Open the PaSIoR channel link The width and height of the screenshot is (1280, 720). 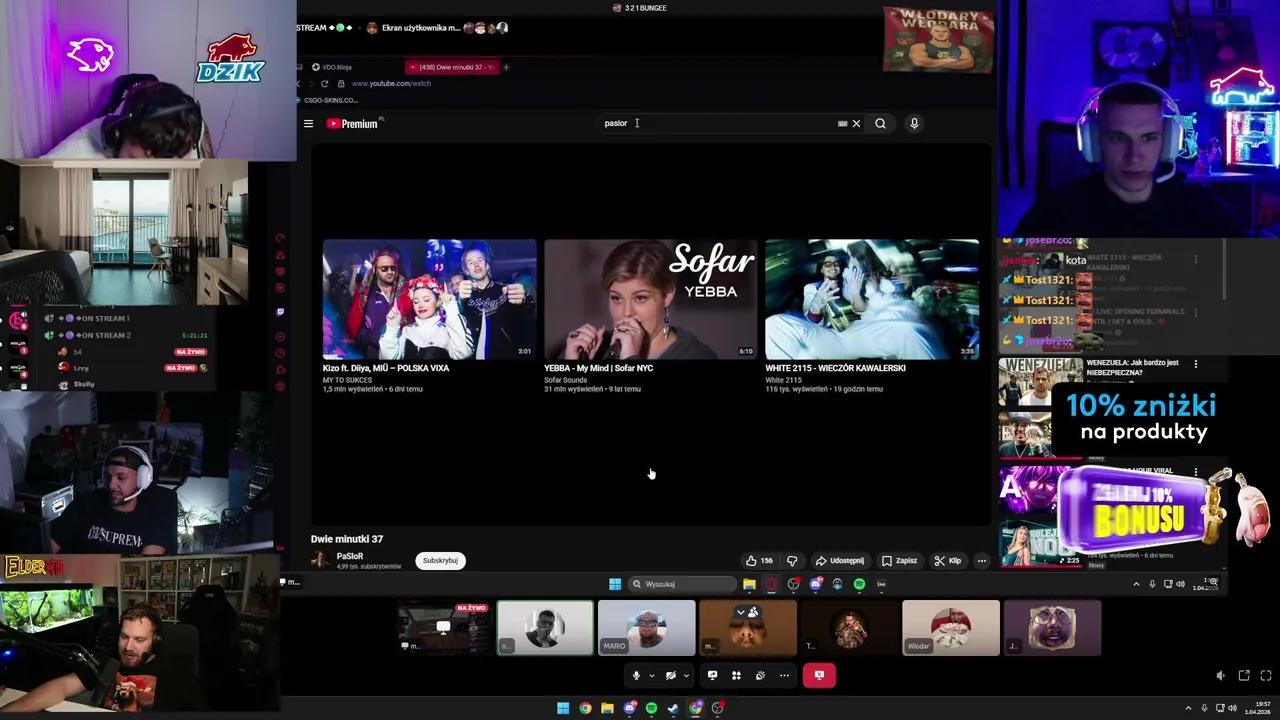click(x=350, y=556)
